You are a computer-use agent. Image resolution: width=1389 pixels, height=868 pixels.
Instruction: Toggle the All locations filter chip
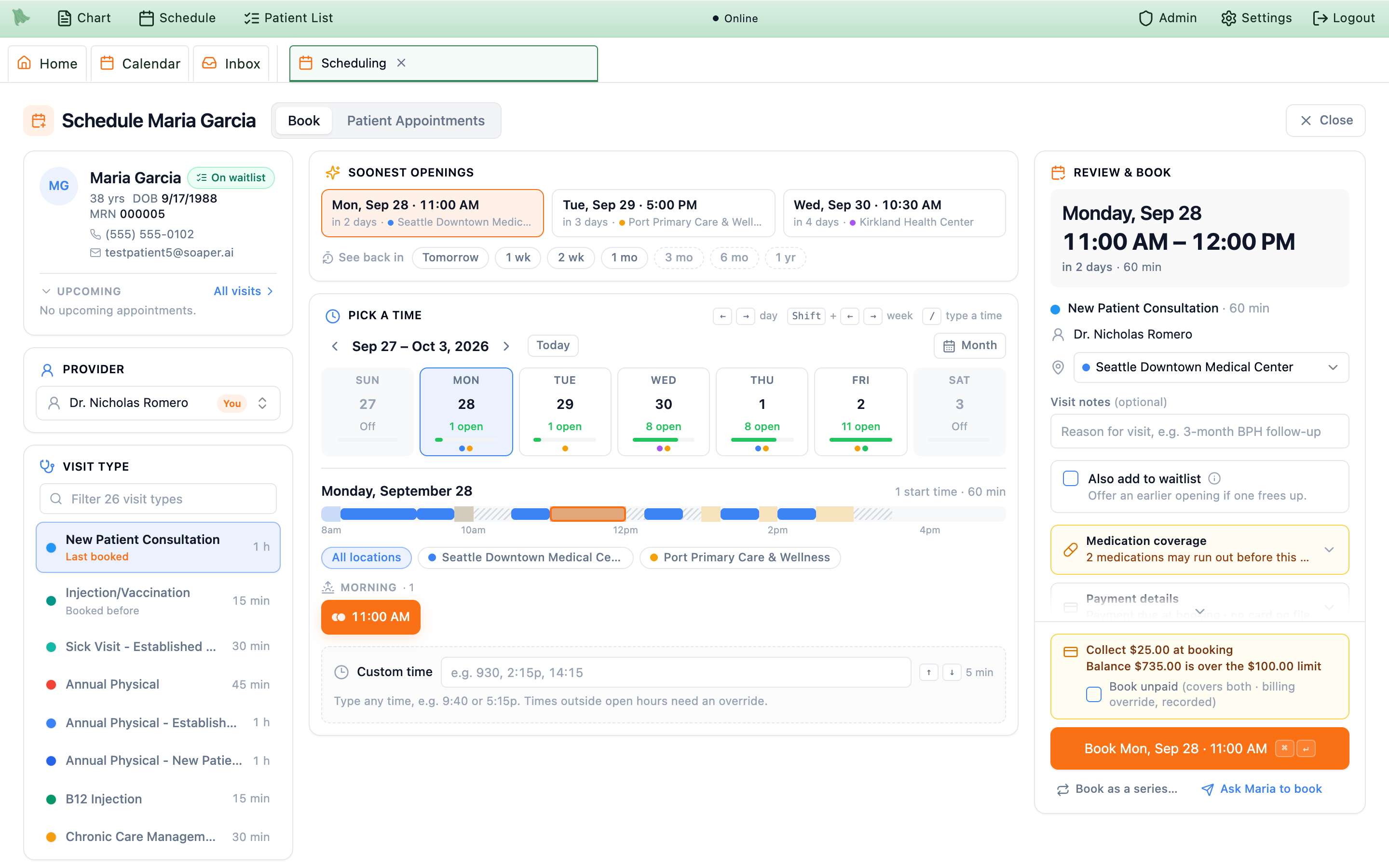click(x=366, y=557)
